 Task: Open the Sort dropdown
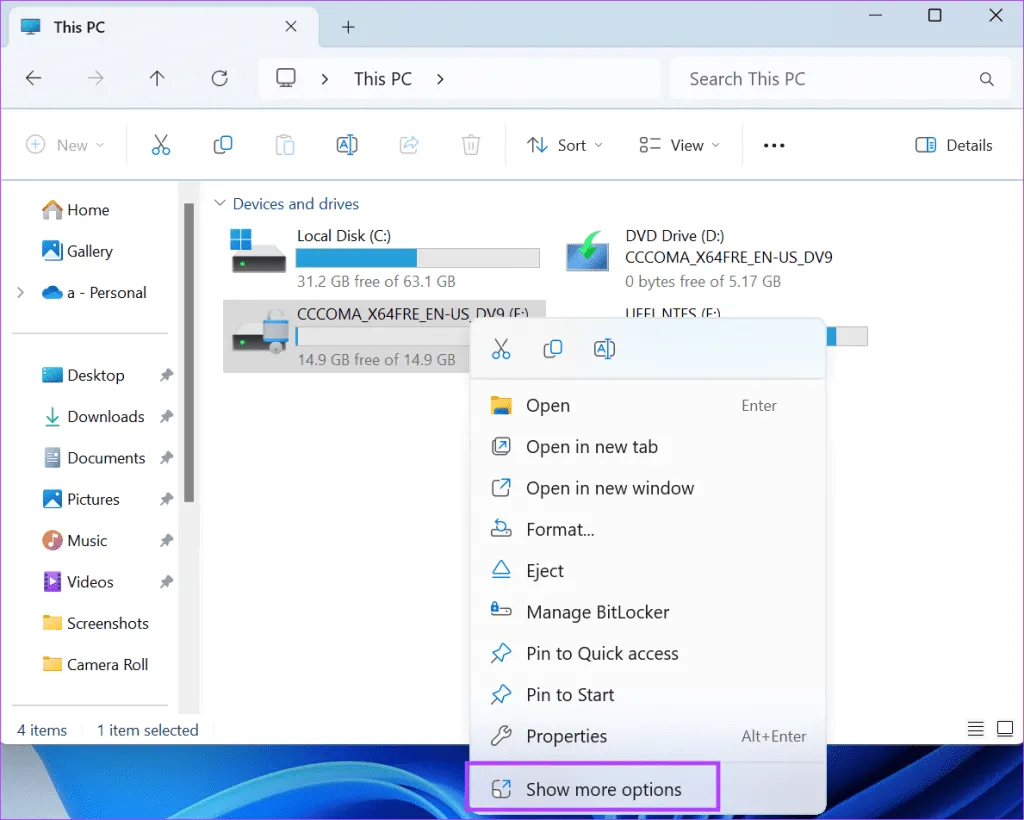click(565, 146)
